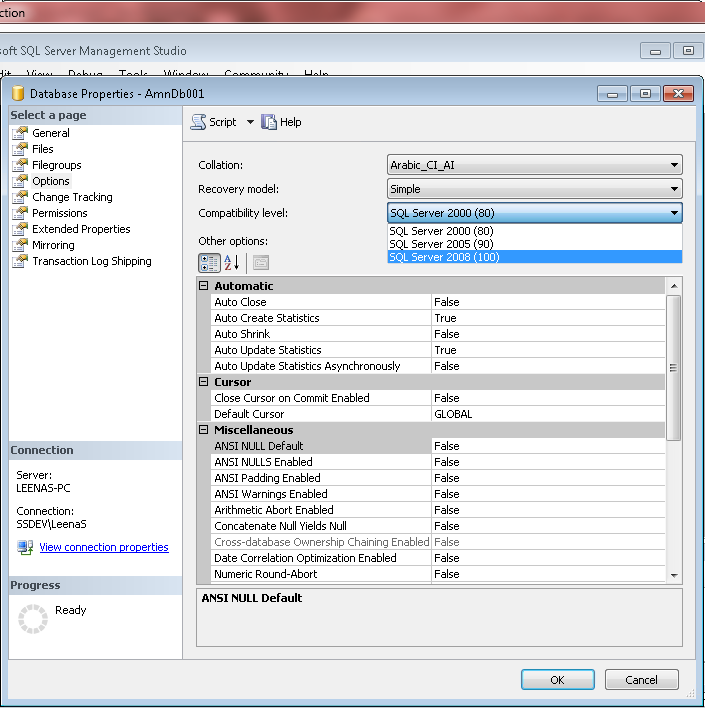Choose SQL Server 2000 (80) in list

(535, 231)
